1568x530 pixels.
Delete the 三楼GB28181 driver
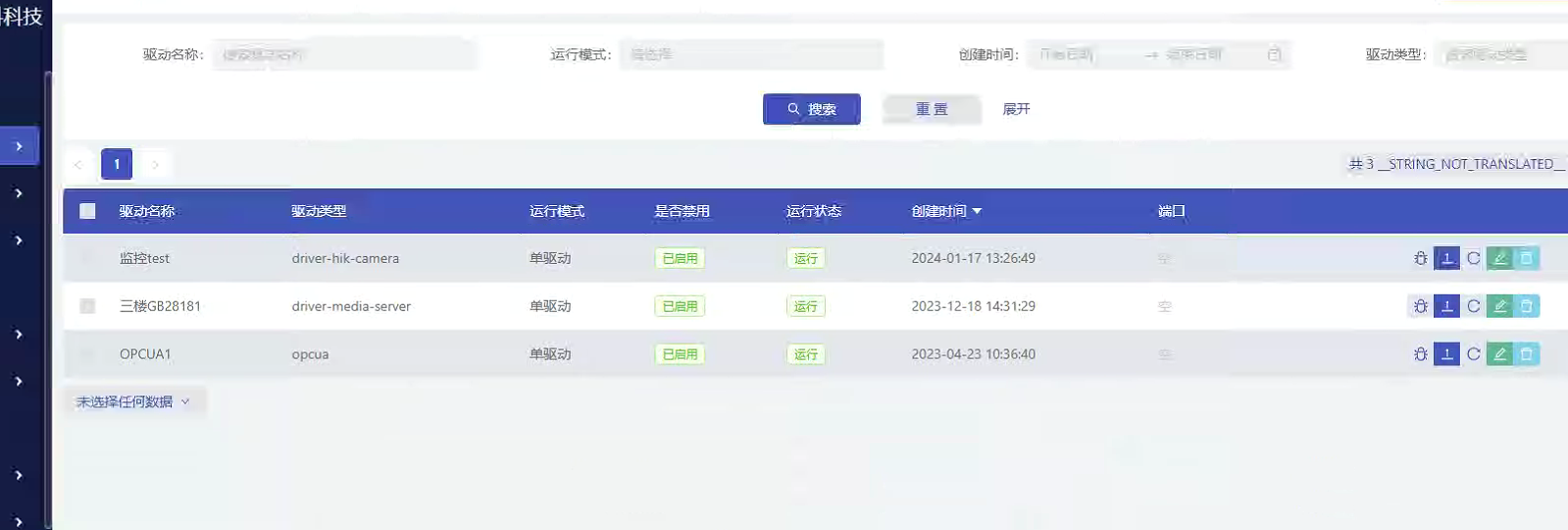1526,306
